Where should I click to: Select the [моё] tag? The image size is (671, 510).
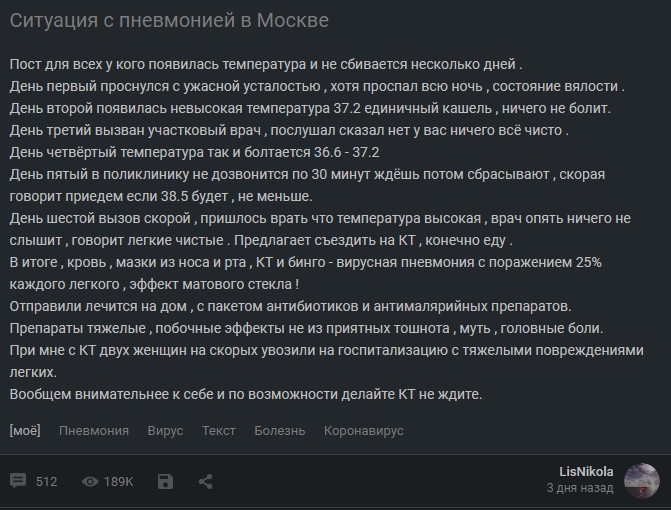pos(25,430)
